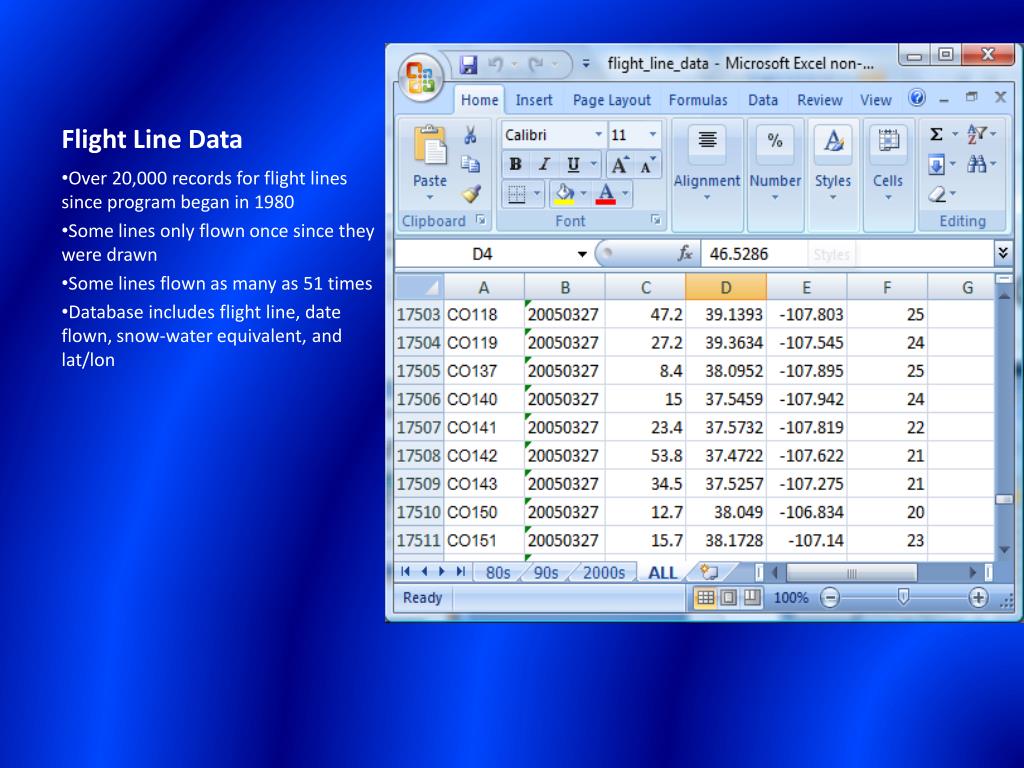
Task: Click the Office button logo
Action: 421,78
